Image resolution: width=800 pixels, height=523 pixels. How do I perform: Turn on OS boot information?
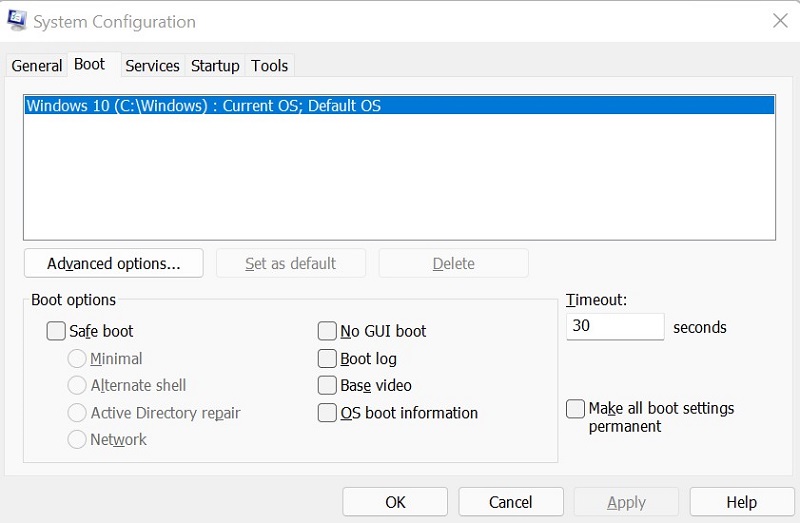[327, 412]
